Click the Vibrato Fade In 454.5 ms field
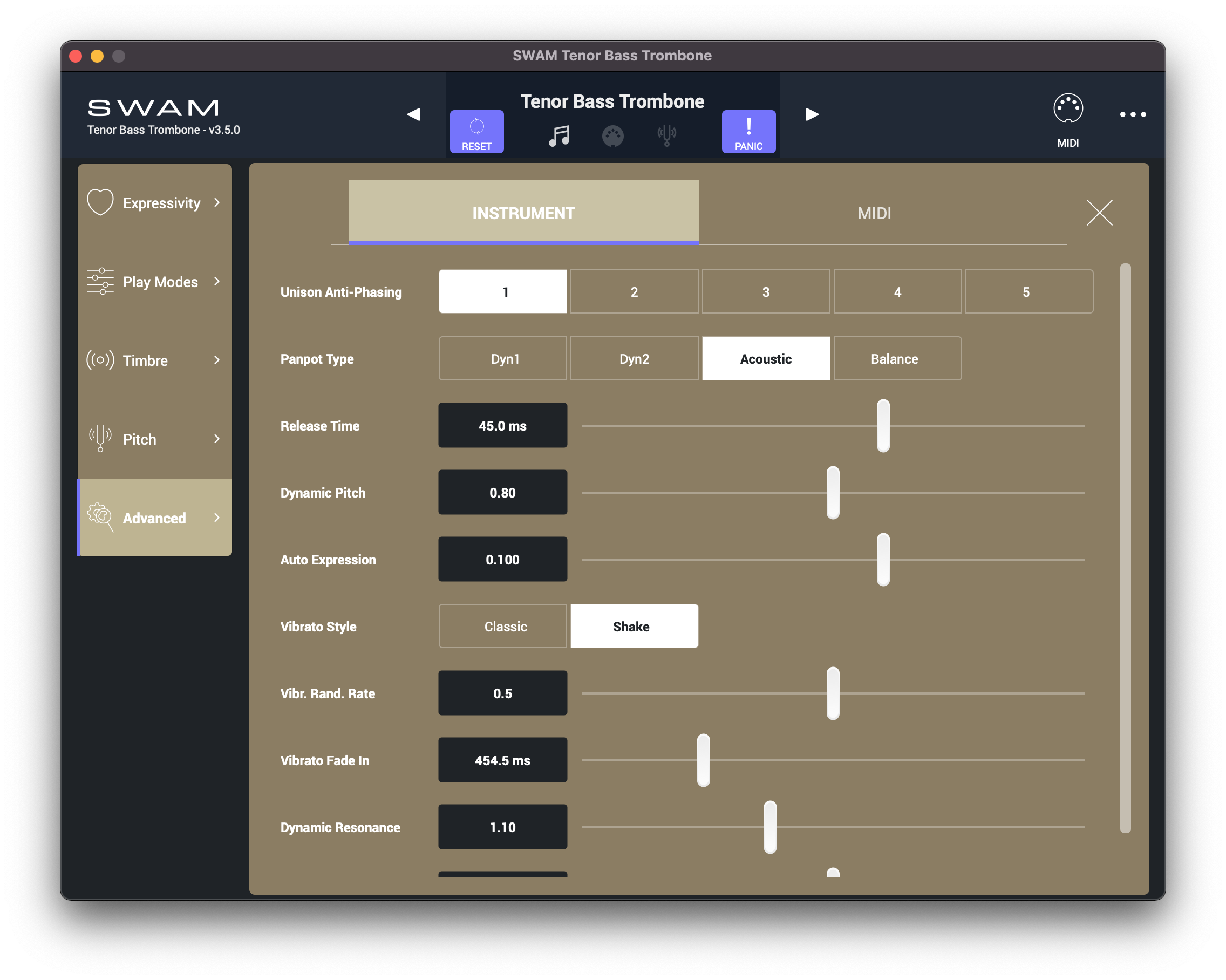The width and height of the screenshot is (1226, 980). (502, 760)
